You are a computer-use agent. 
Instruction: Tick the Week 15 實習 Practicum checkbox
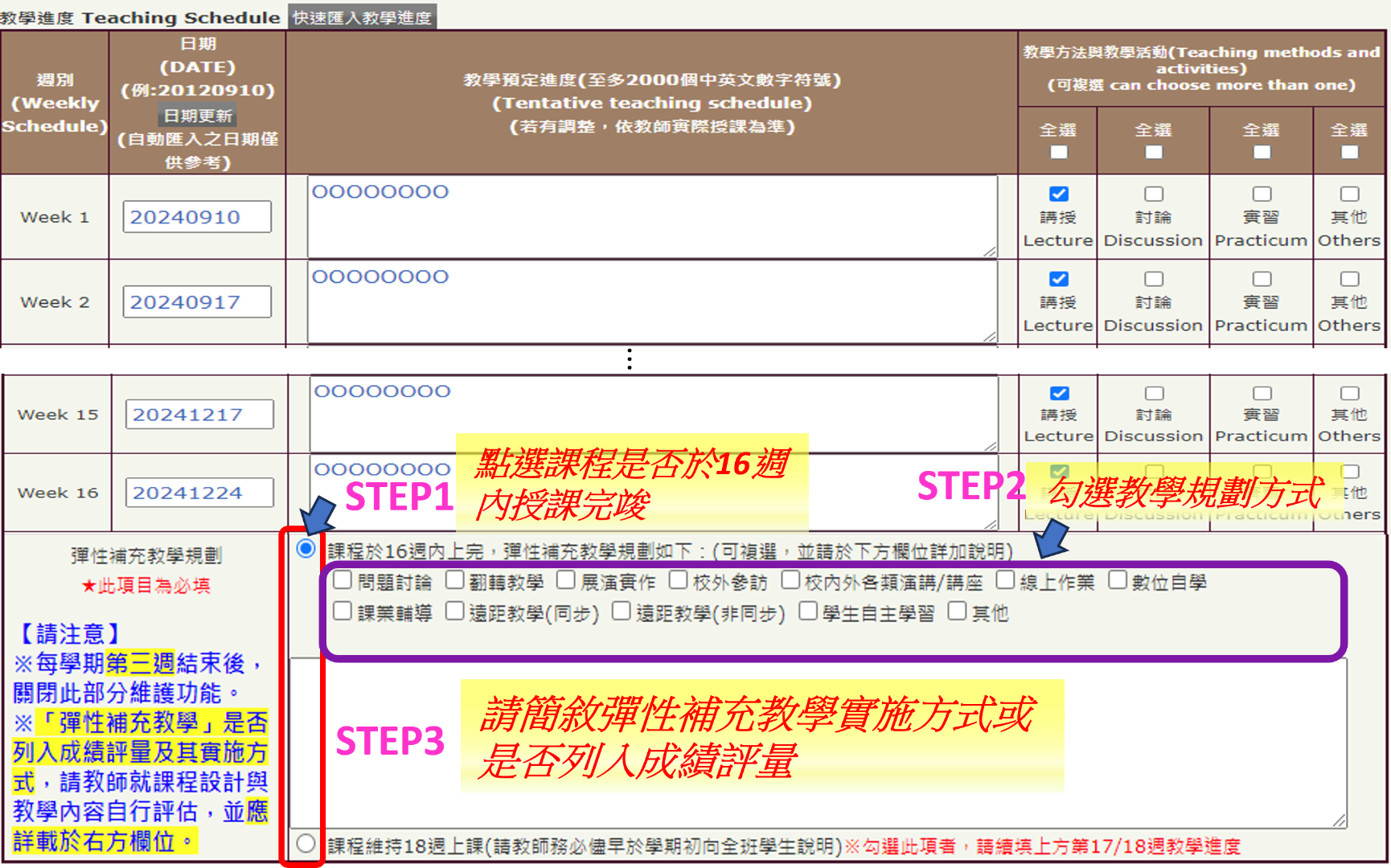1262,393
